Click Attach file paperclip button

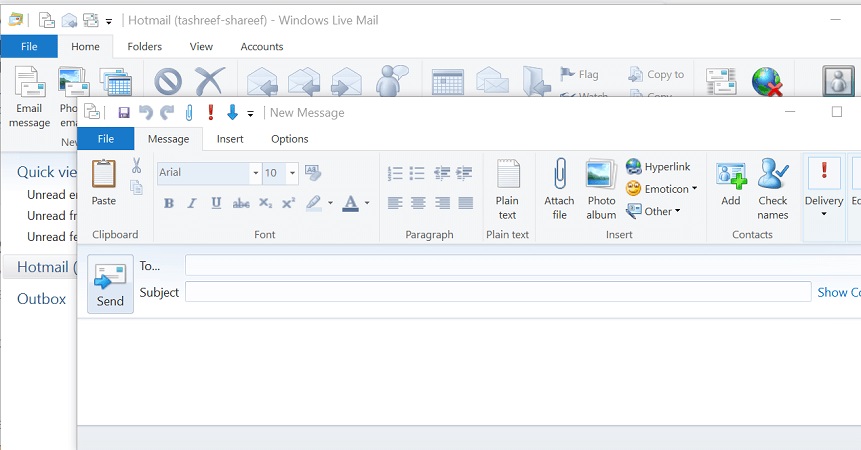pos(559,189)
